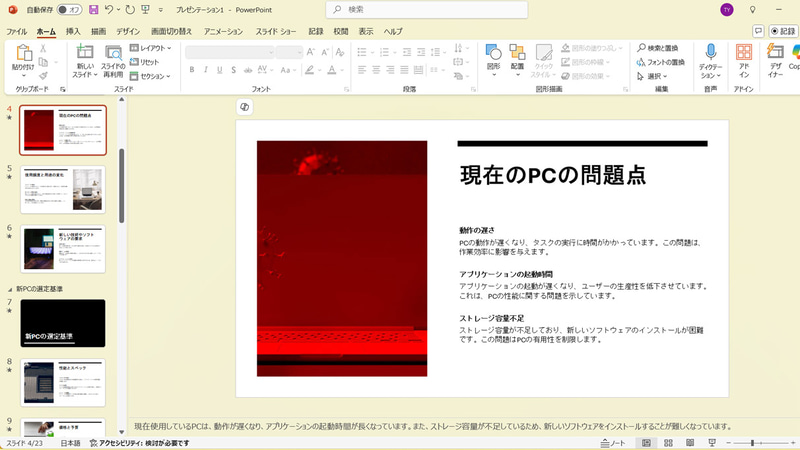Center align the text
The width and height of the screenshot is (800, 450).
(x=376, y=70)
